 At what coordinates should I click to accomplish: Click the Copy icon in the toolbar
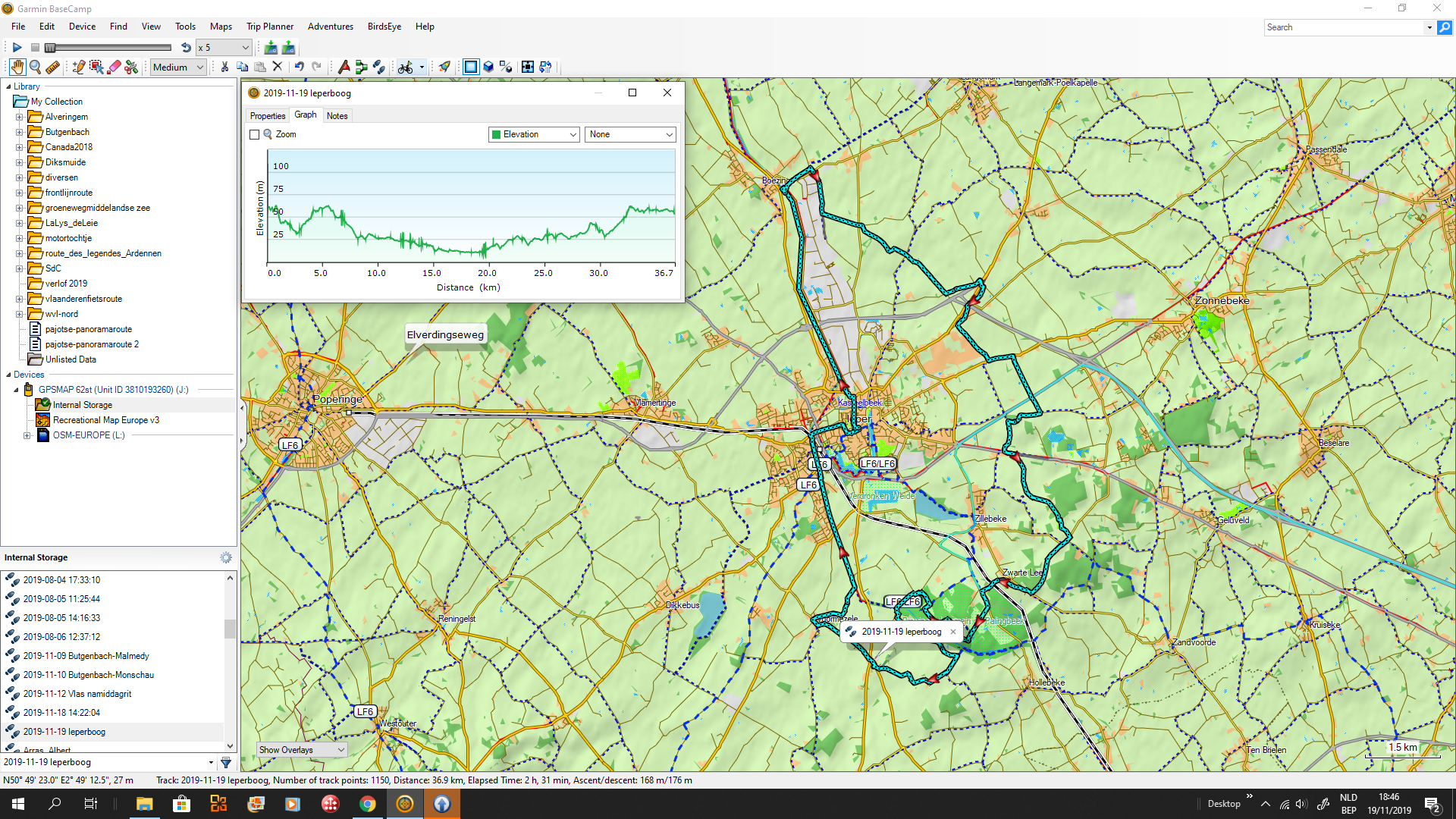tap(243, 67)
